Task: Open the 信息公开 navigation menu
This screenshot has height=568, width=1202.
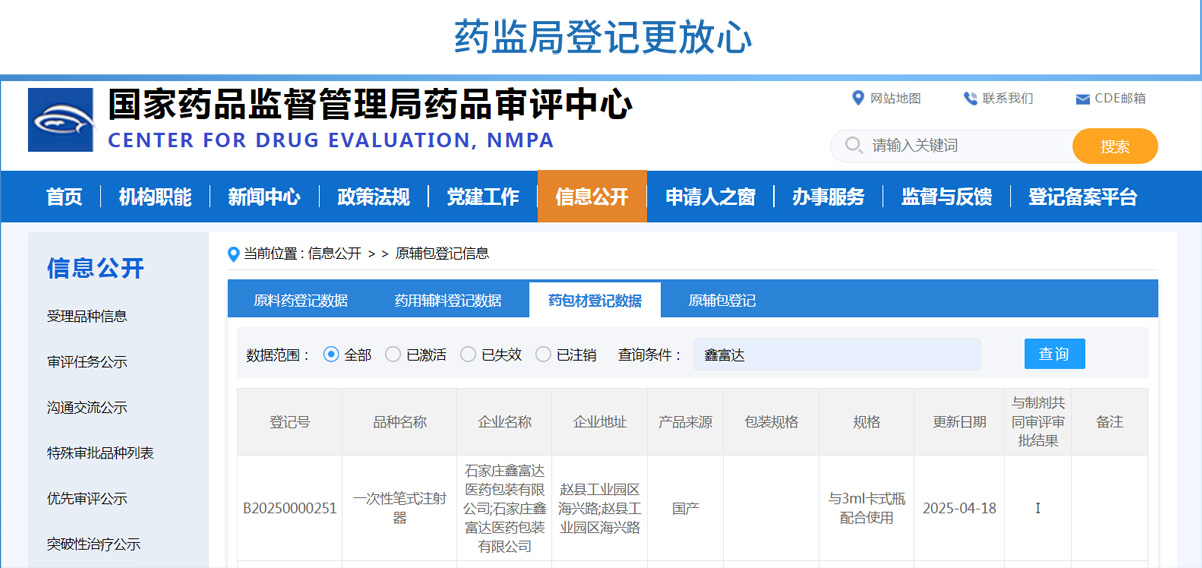Action: tap(592, 197)
